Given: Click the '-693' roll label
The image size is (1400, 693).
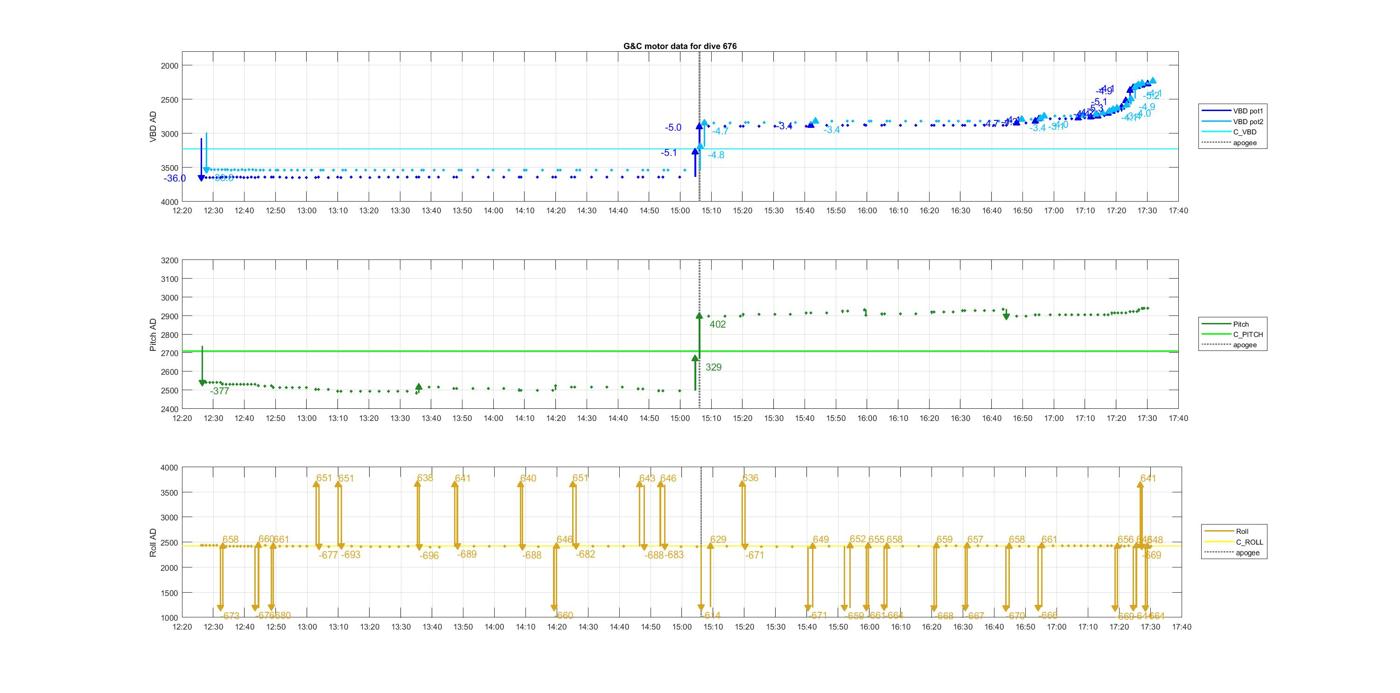Looking at the screenshot, I should [x=351, y=555].
